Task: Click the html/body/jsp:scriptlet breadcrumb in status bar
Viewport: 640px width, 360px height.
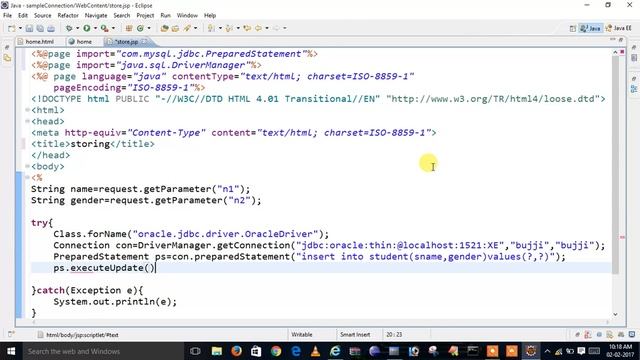Action: tap(82, 335)
